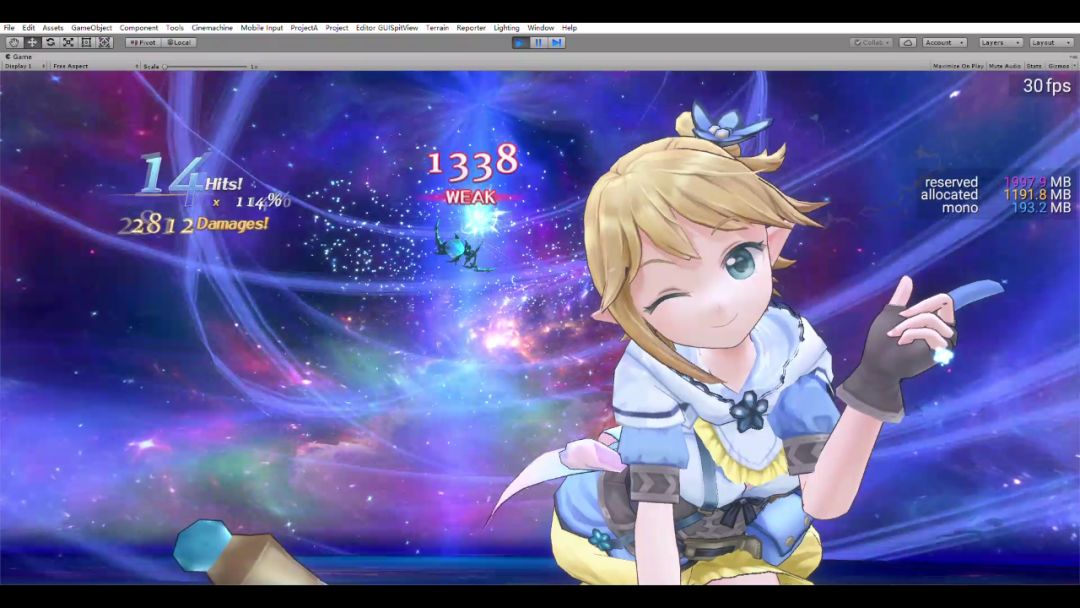Click the 30 fps counter
This screenshot has width=1080, height=608.
click(x=1047, y=86)
